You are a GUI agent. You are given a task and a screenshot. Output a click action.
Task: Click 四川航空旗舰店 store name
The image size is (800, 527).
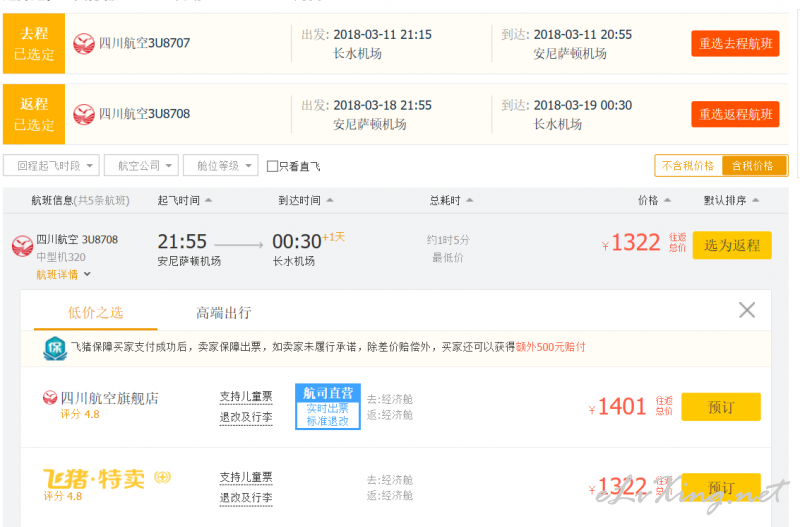click(x=110, y=398)
